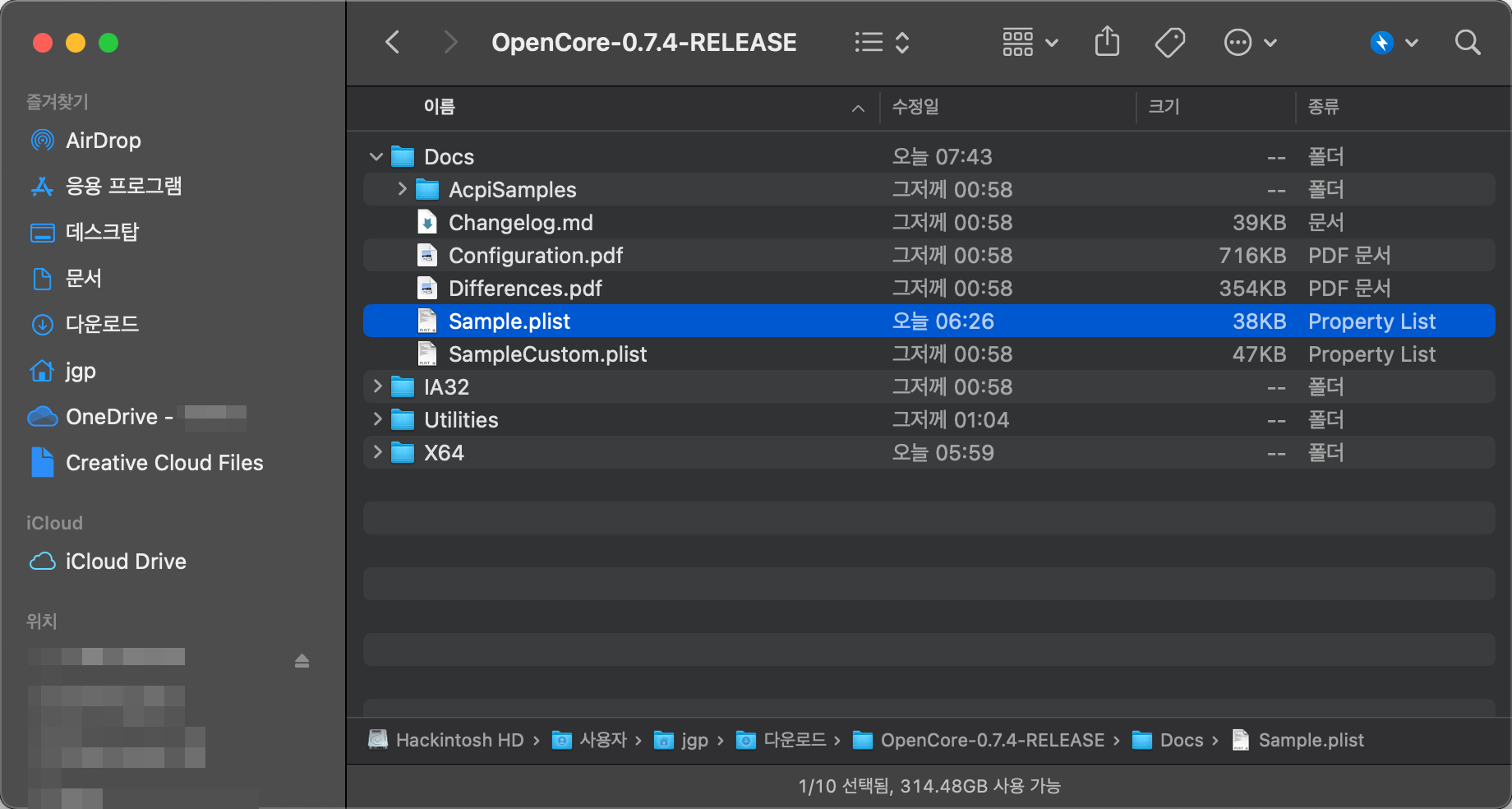Open AirDrop in the sidebar
The image size is (1512, 809).
(x=104, y=141)
